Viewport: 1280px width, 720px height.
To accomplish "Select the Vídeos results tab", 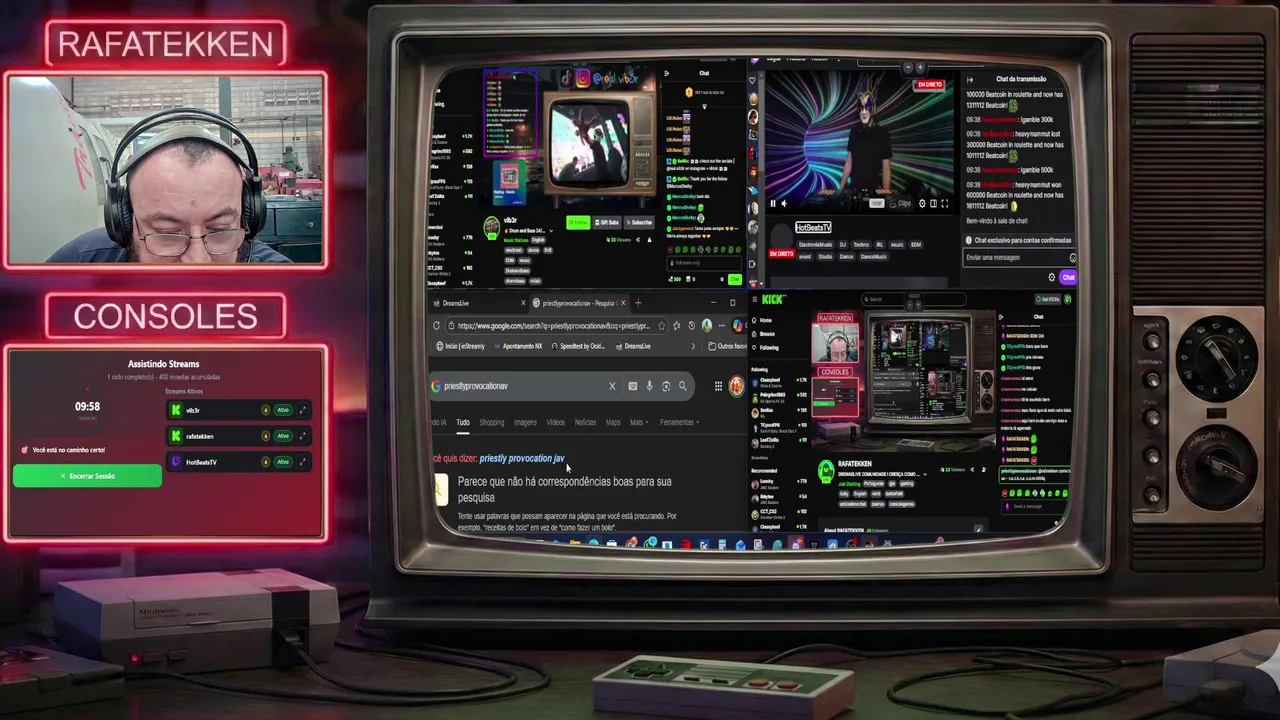I will (x=556, y=422).
